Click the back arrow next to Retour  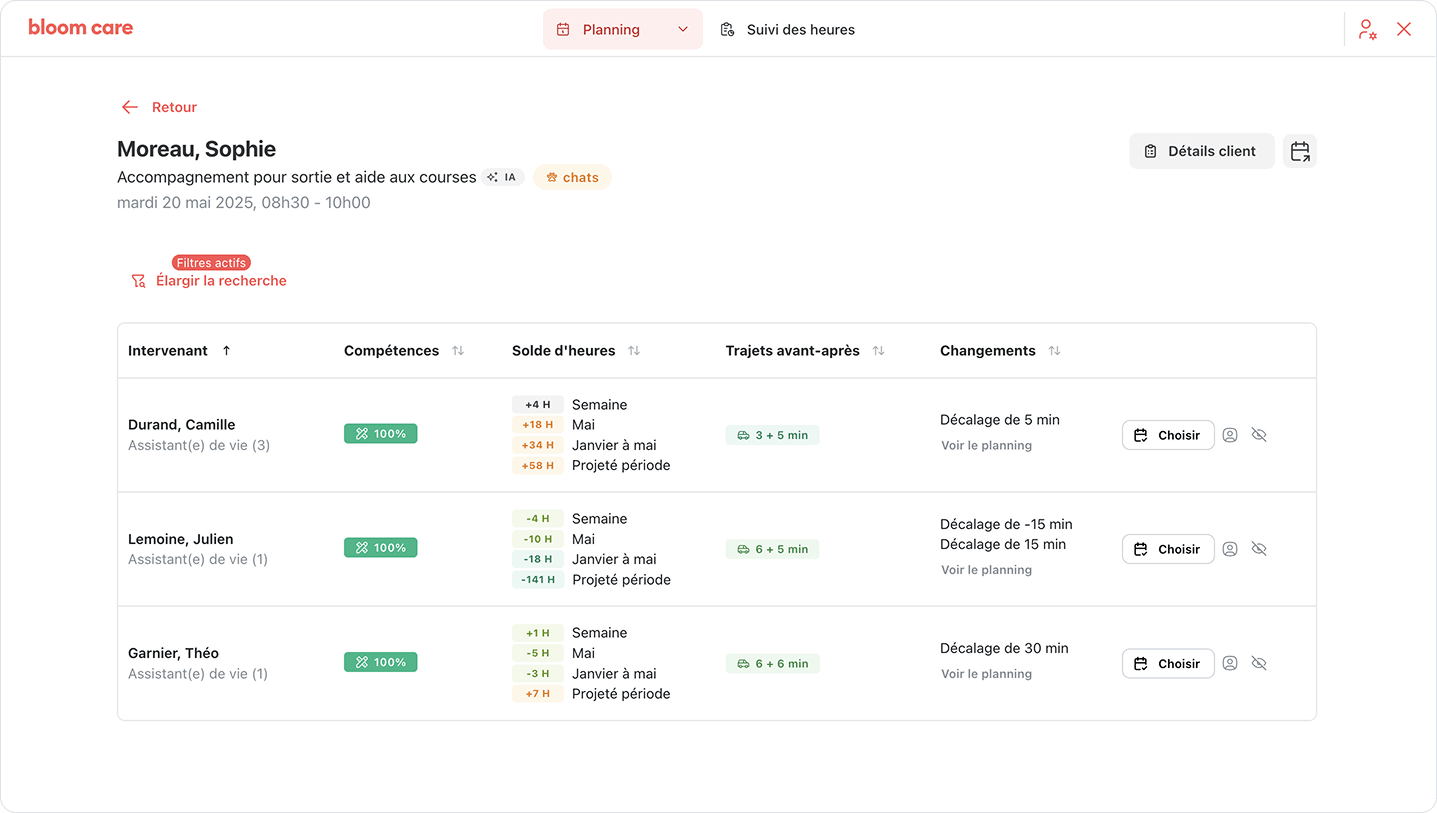point(129,107)
